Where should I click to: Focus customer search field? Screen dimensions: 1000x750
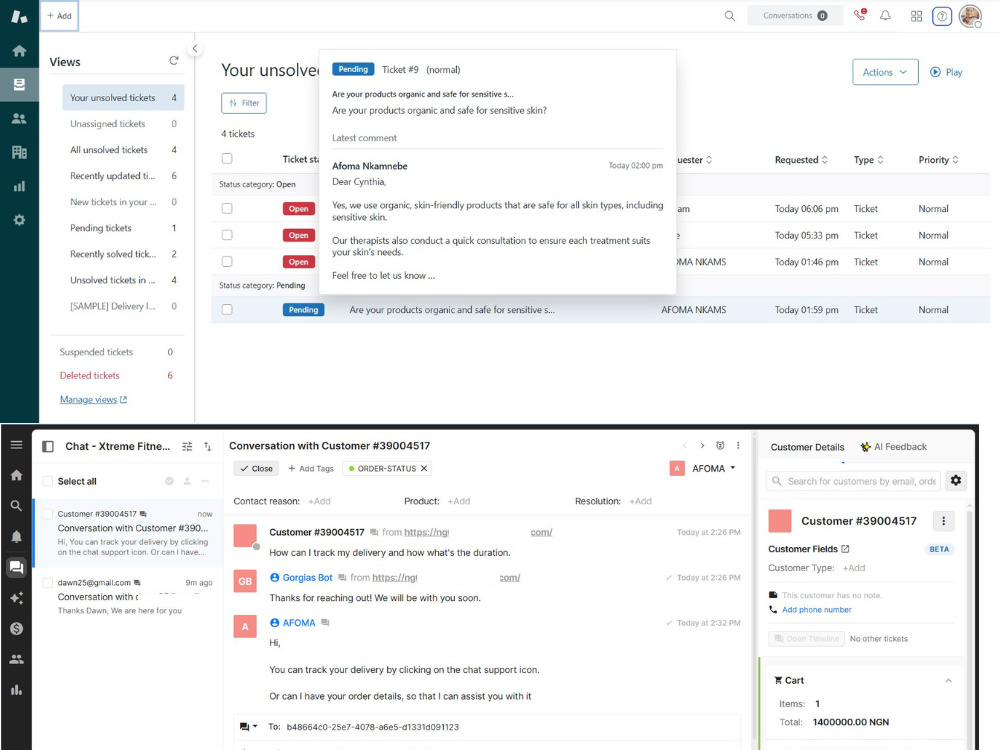click(x=853, y=481)
